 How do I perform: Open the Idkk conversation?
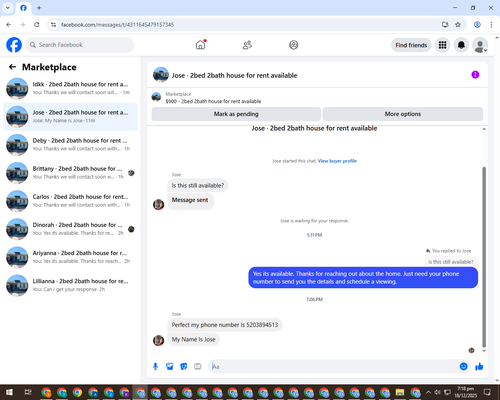[70, 88]
